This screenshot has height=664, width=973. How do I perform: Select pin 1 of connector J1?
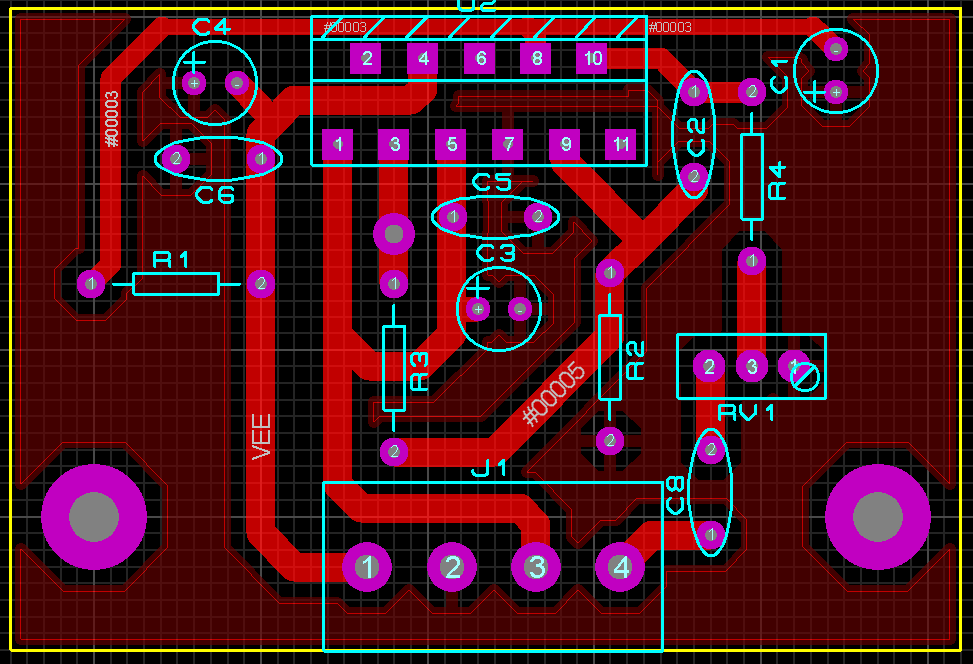point(367,567)
